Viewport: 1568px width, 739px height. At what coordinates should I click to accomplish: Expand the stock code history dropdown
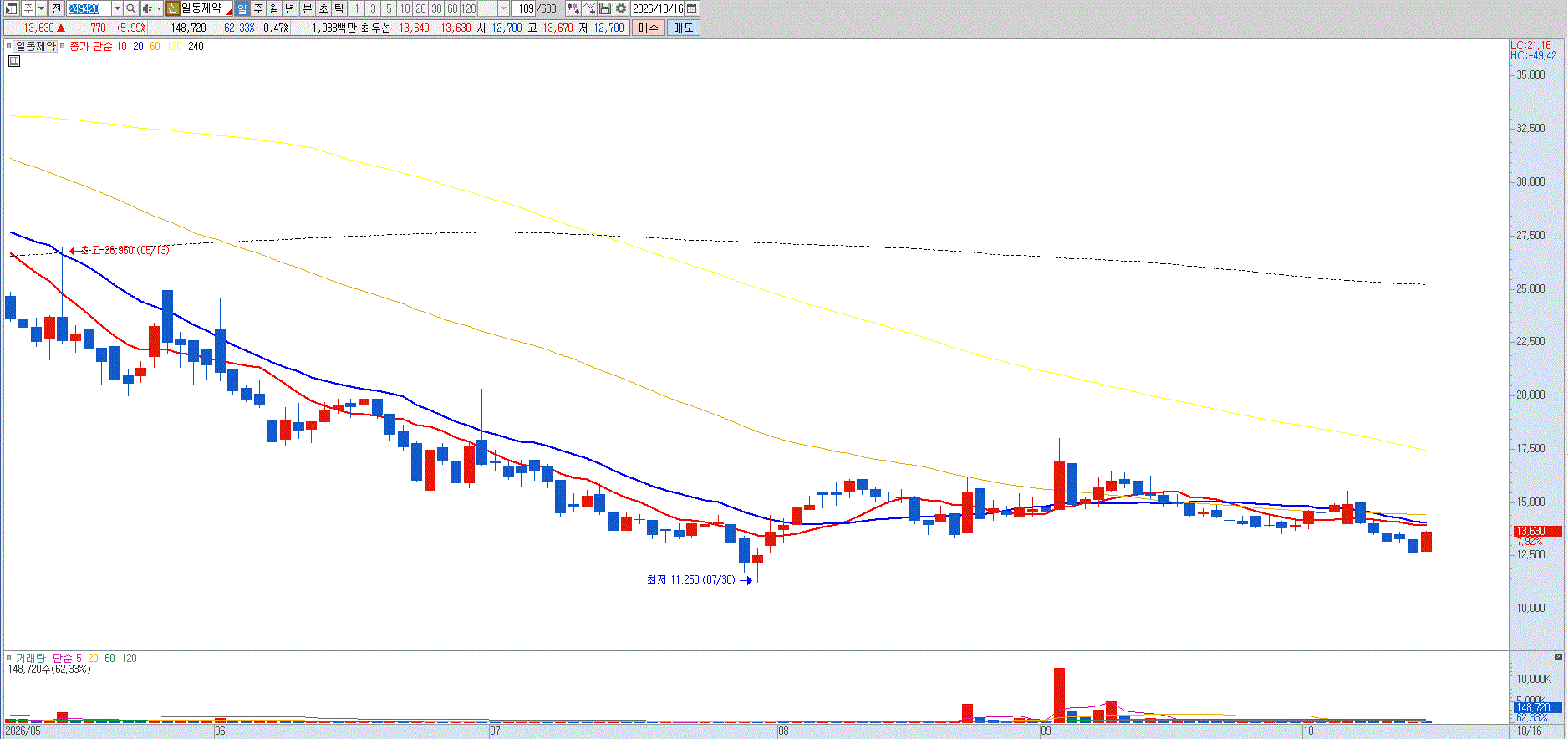[x=117, y=8]
